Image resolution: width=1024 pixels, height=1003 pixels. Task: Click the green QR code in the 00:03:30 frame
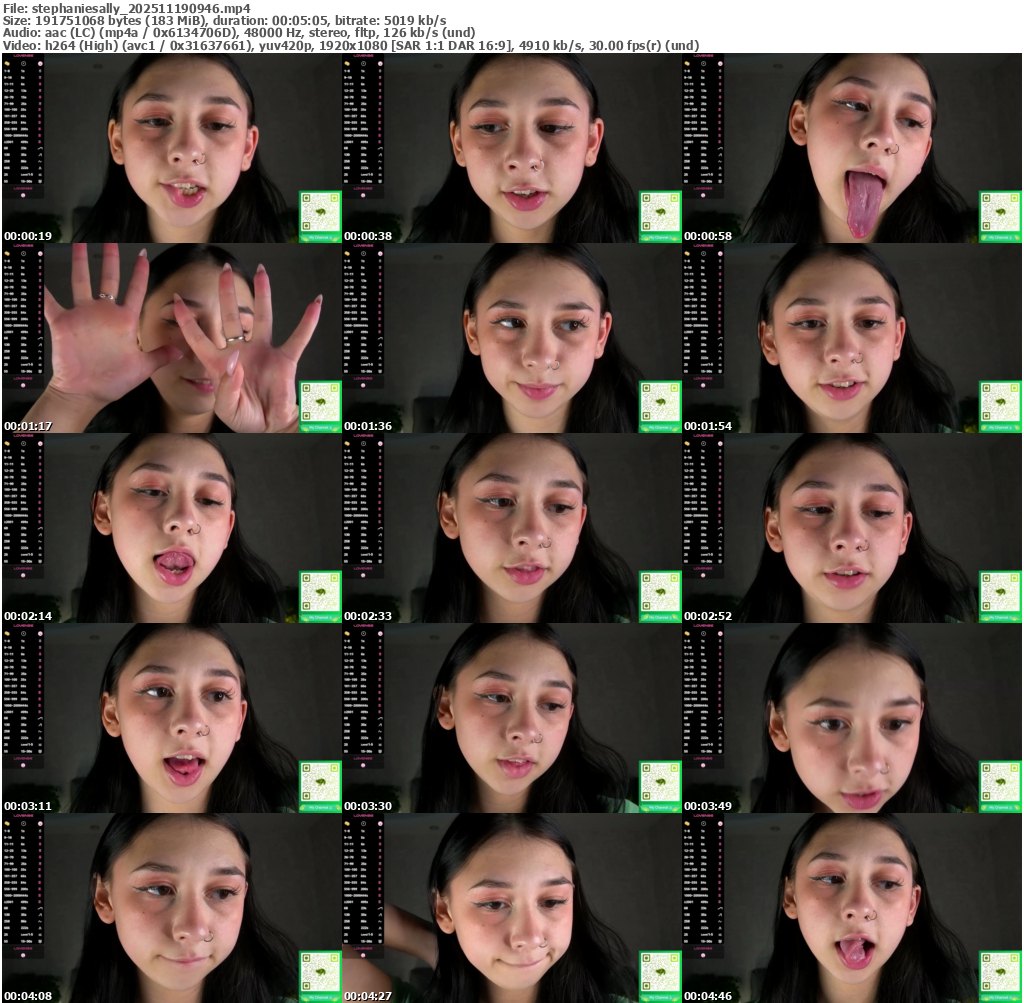660,784
